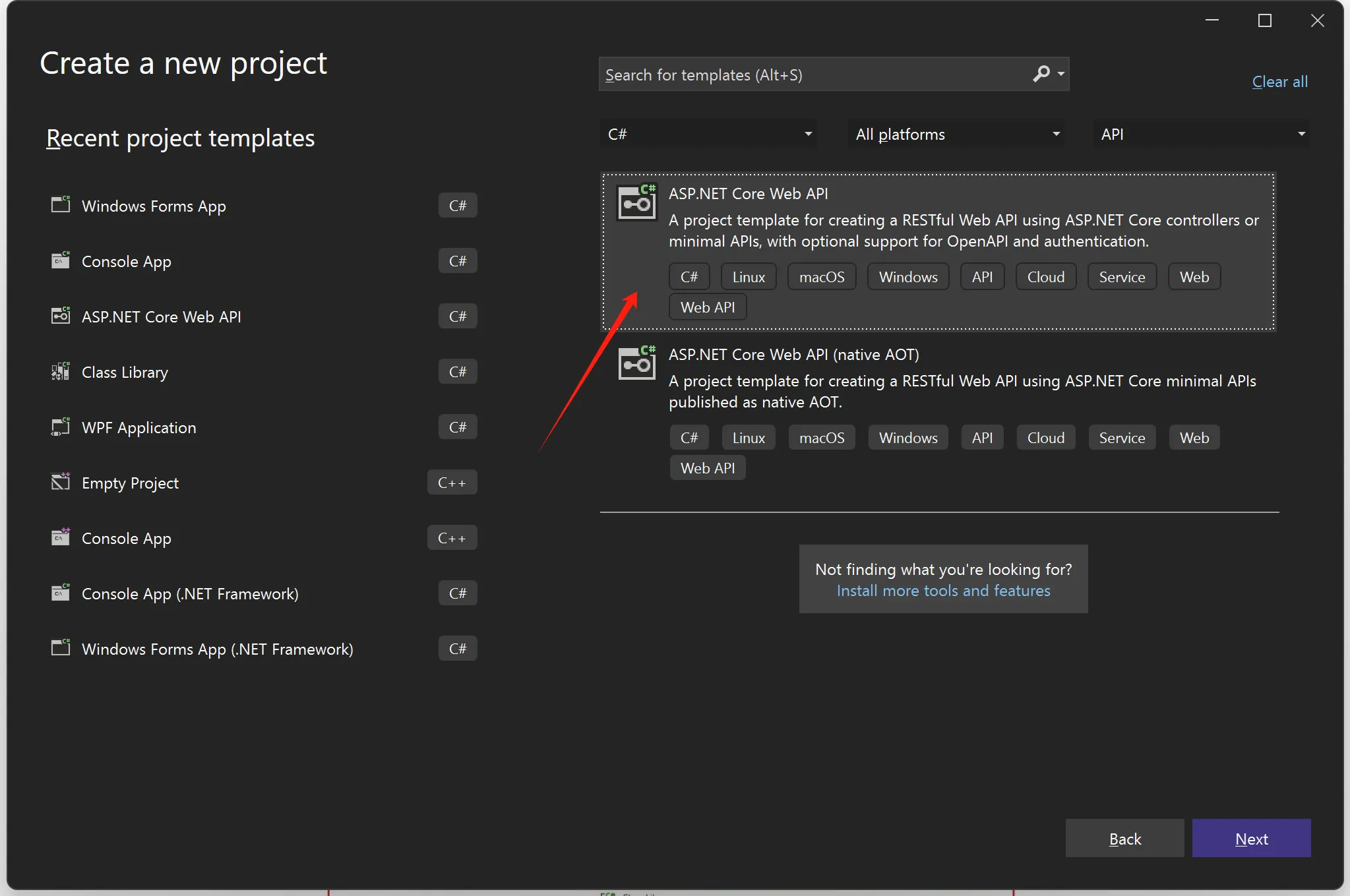Screen dimensions: 1350x896
Task: Click the ASP.NET Core Web API (native AOT) icon
Action: pyautogui.click(x=637, y=363)
